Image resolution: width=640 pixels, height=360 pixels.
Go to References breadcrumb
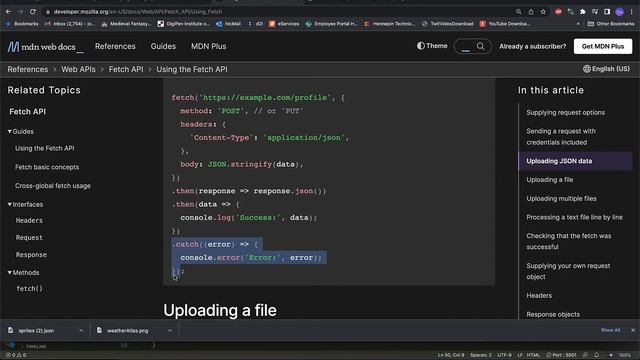click(28, 69)
